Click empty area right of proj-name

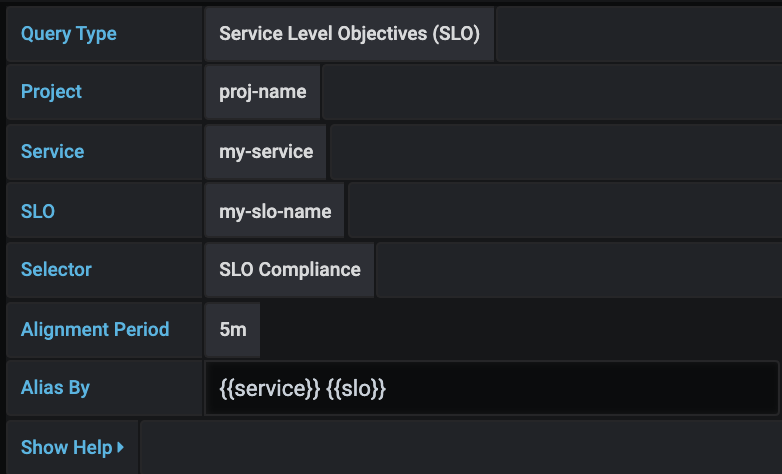(x=551, y=92)
